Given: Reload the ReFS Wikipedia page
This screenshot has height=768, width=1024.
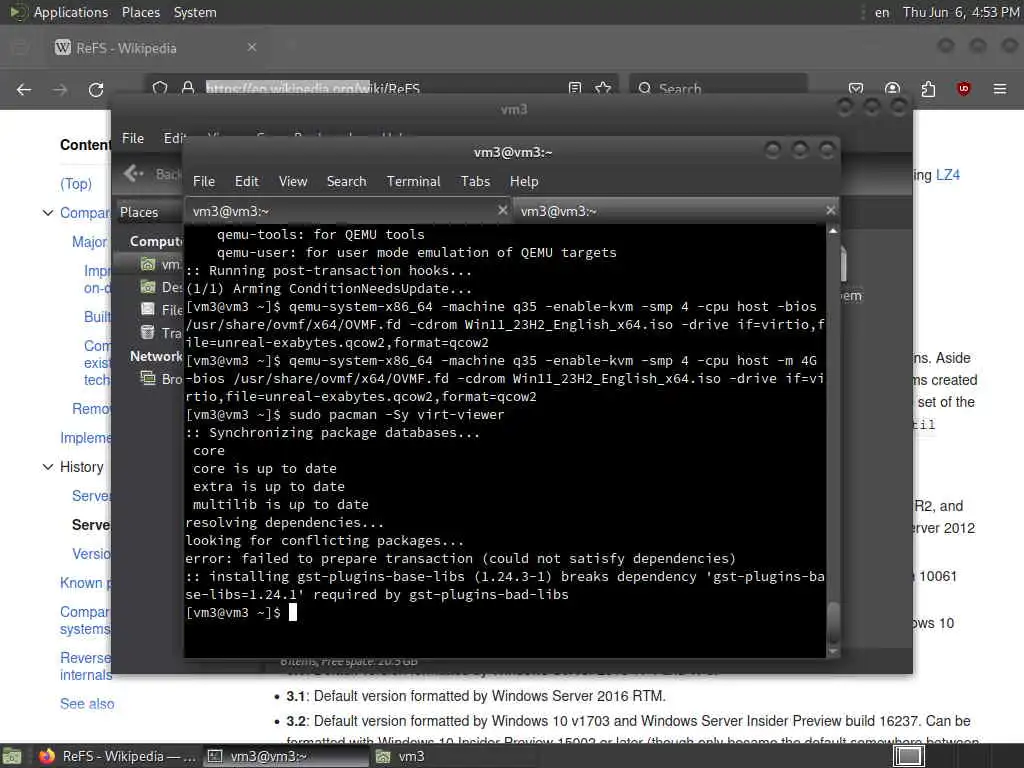Looking at the screenshot, I should tap(96, 89).
